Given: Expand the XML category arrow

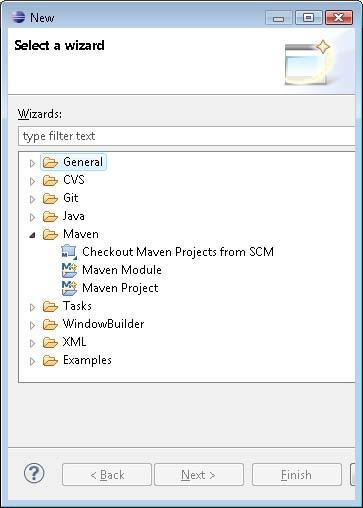Looking at the screenshot, I should pos(32,343).
